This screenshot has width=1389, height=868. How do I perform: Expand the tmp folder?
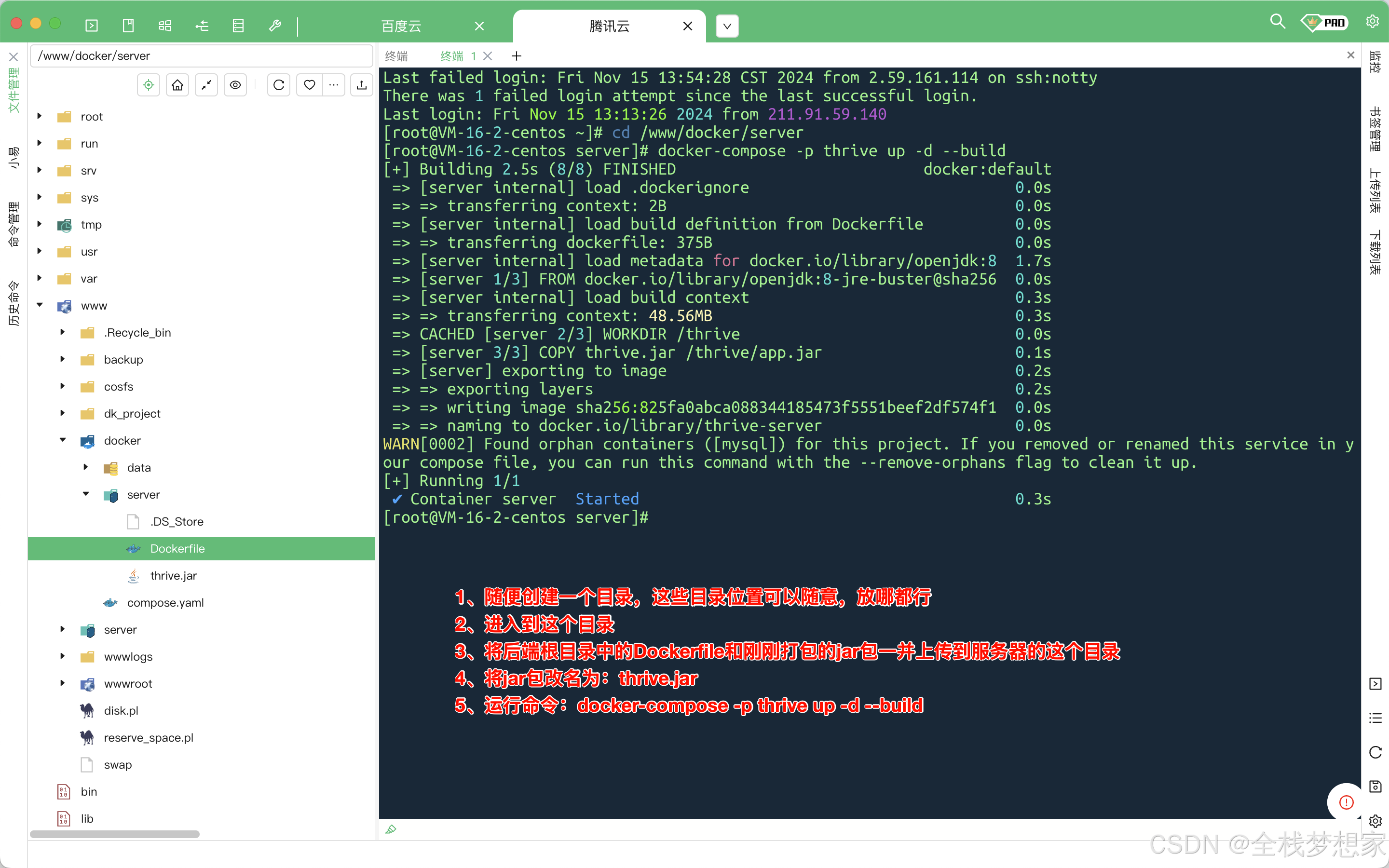(x=40, y=224)
